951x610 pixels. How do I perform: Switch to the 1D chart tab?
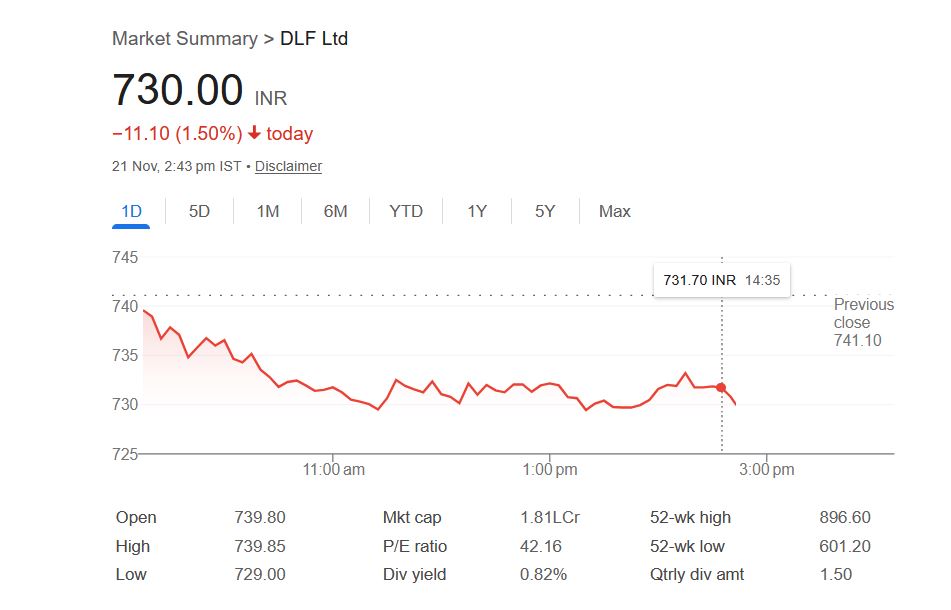click(131, 211)
